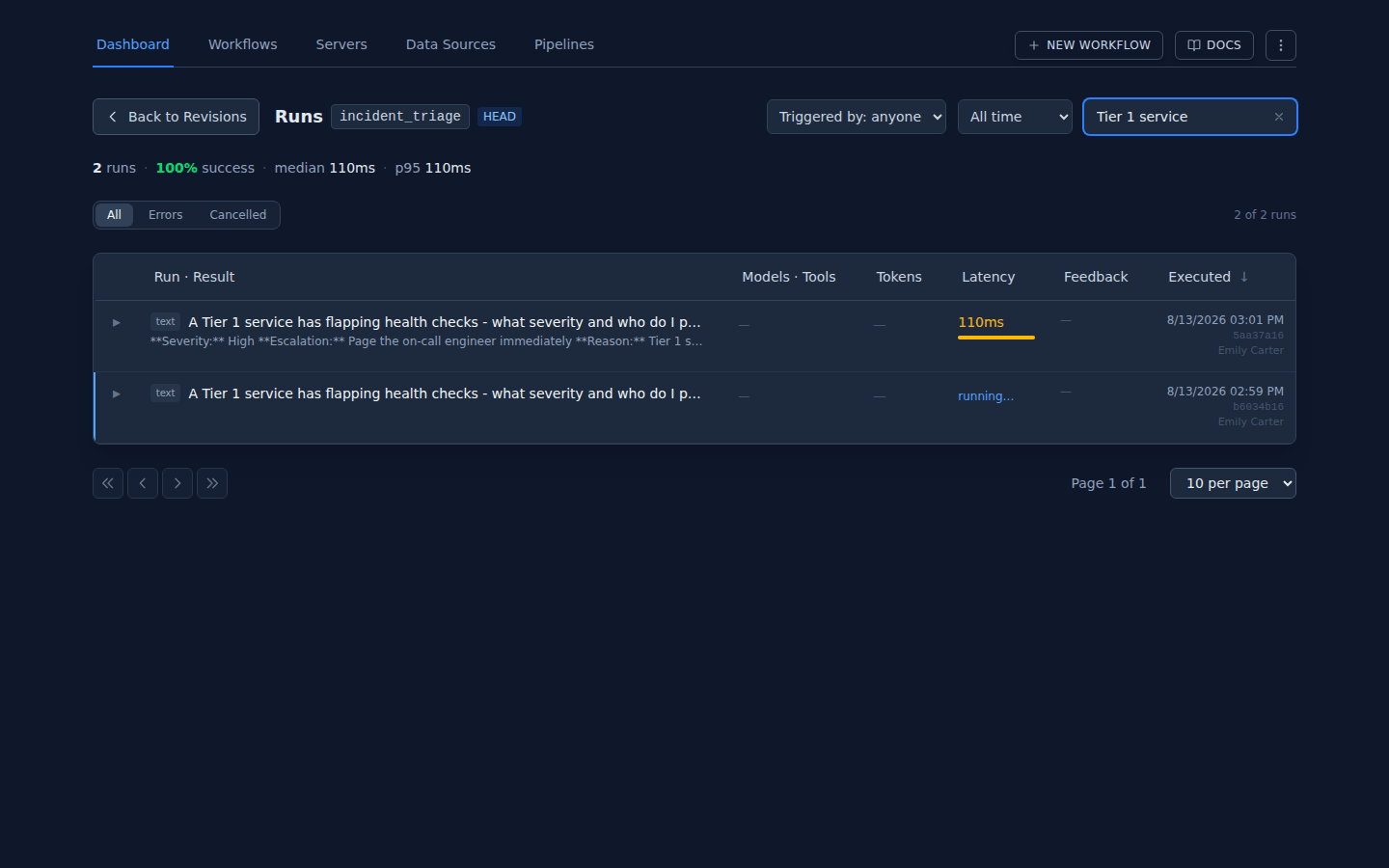Select the All runs filter

tap(114, 215)
